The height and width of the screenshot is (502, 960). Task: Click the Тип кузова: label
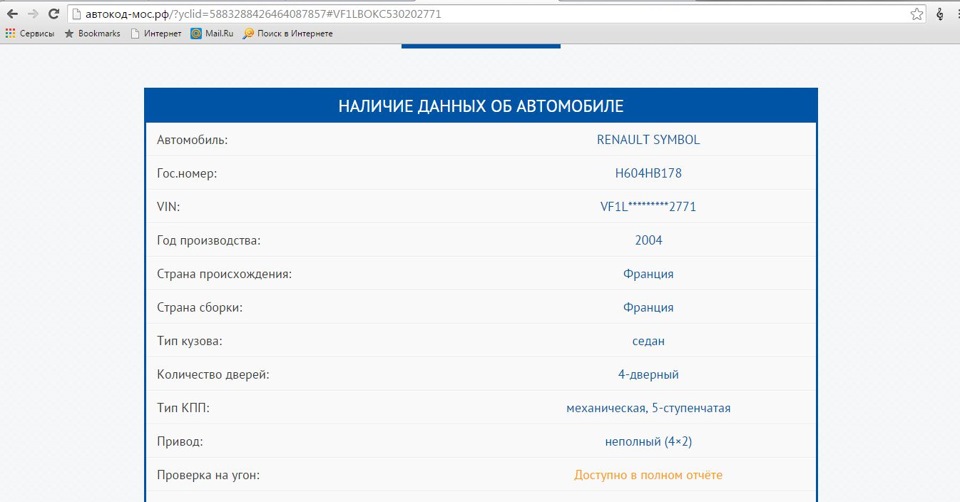pos(189,341)
